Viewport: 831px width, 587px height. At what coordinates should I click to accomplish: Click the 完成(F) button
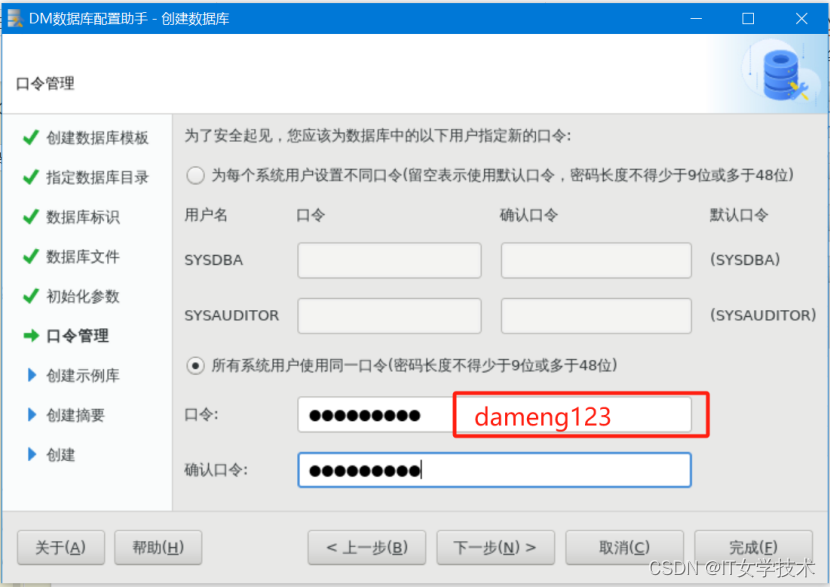(753, 547)
